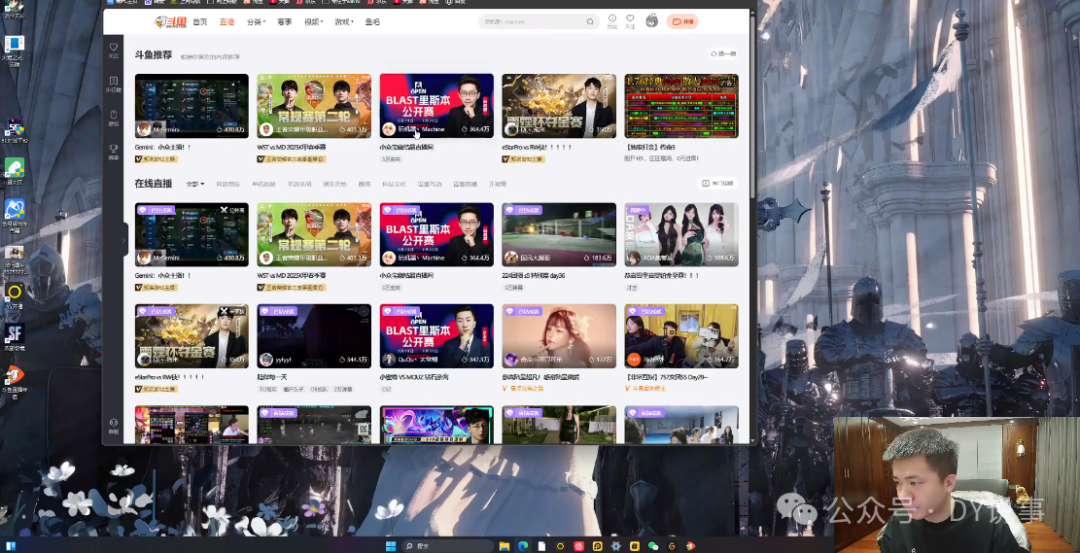Viewport: 1080px width, 553px height.
Task: Click the WST vs MD 2025 title in 在线直播
Action: click(291, 275)
